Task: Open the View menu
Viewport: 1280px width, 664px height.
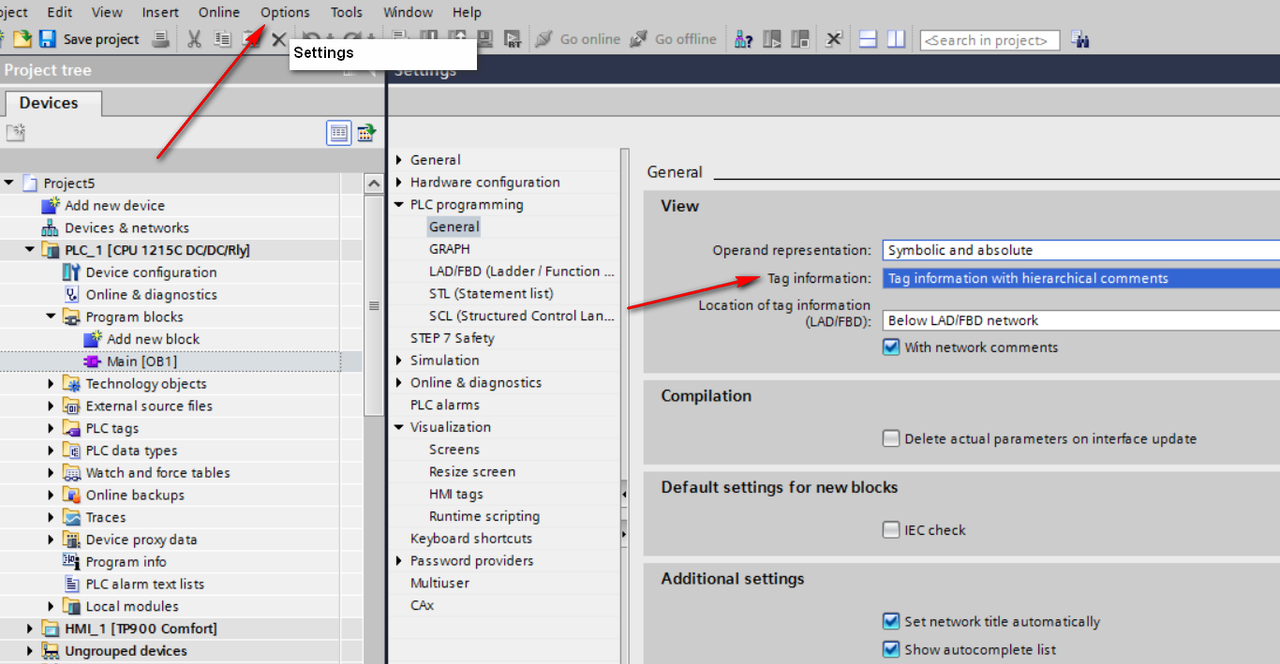Action: [x=107, y=12]
